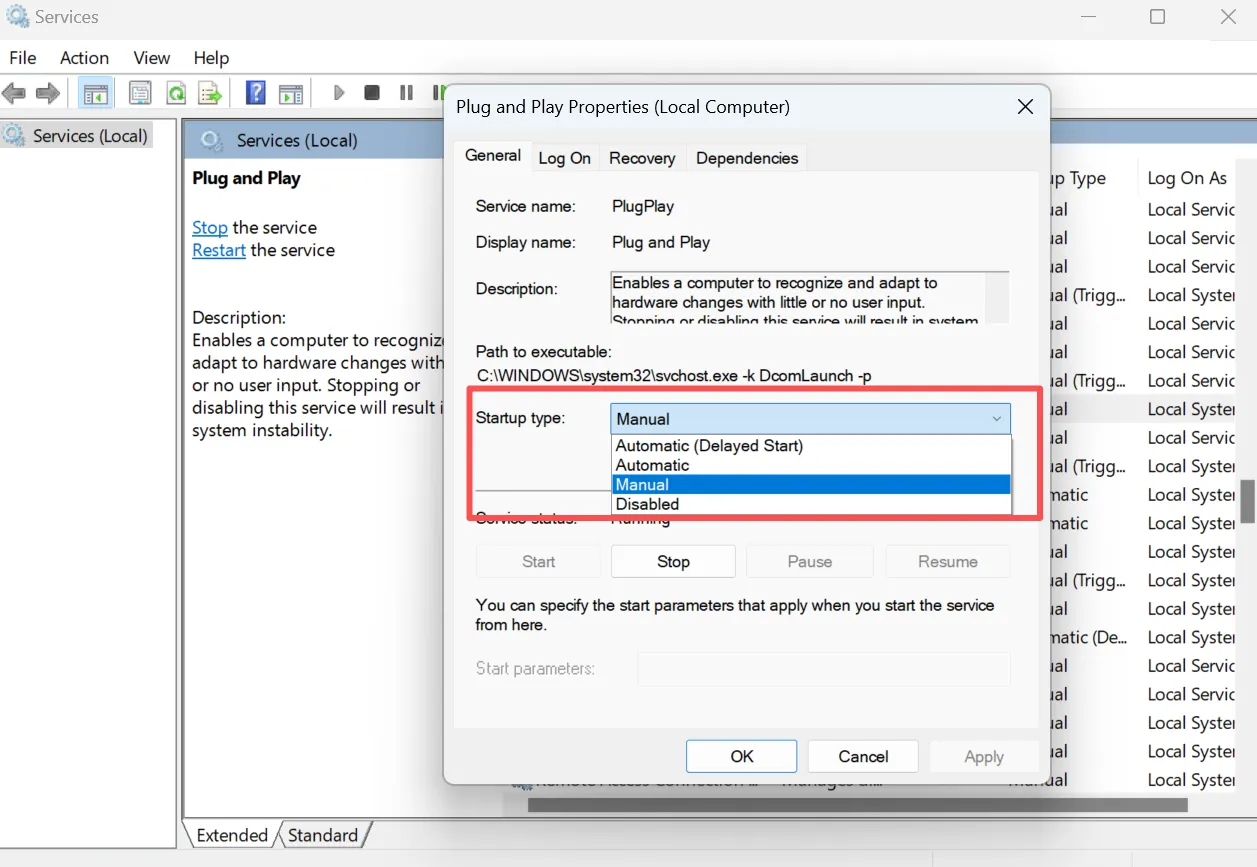Click the Back arrow in the toolbar

pos(14,93)
